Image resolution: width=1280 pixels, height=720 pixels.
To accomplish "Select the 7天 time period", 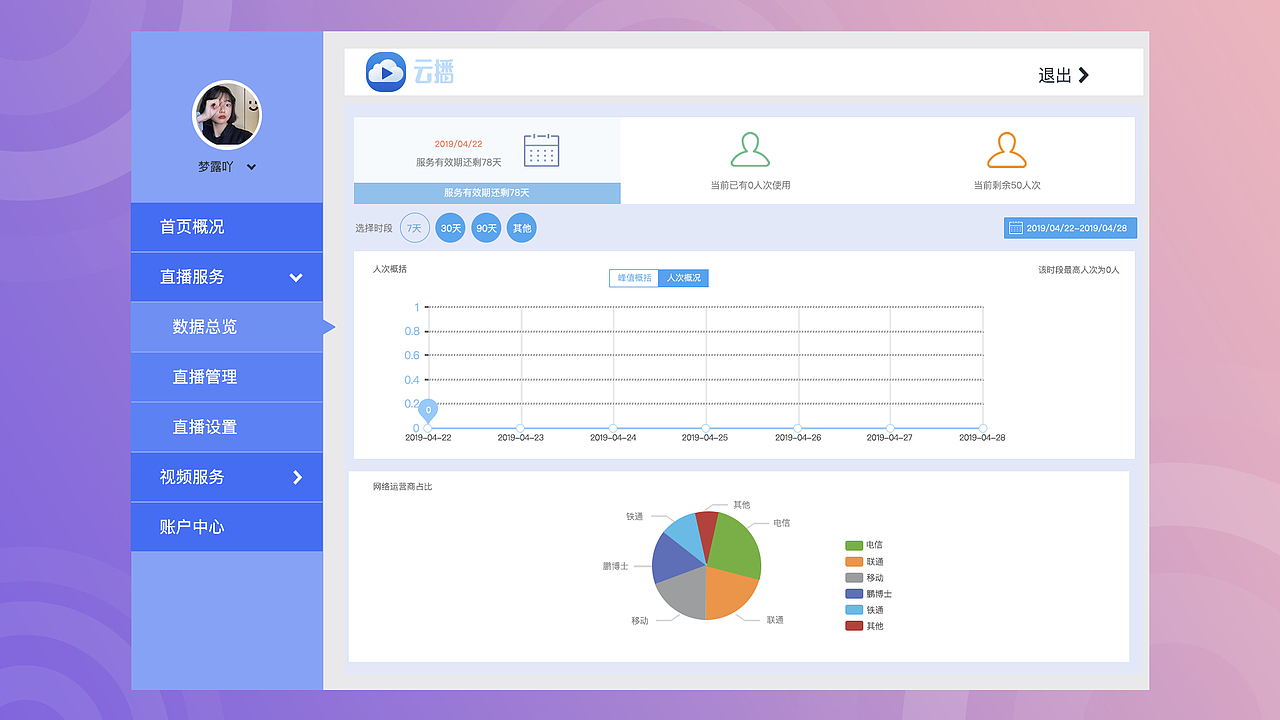I will point(415,228).
